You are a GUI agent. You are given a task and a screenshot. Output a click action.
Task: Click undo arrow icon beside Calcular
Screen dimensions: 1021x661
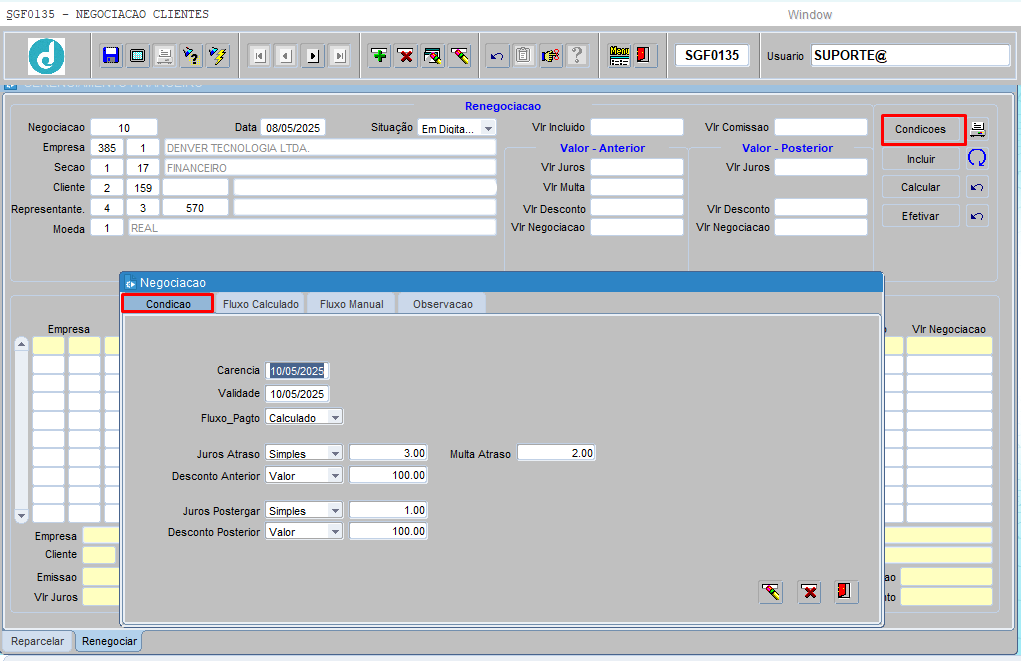pyautogui.click(x=977, y=187)
